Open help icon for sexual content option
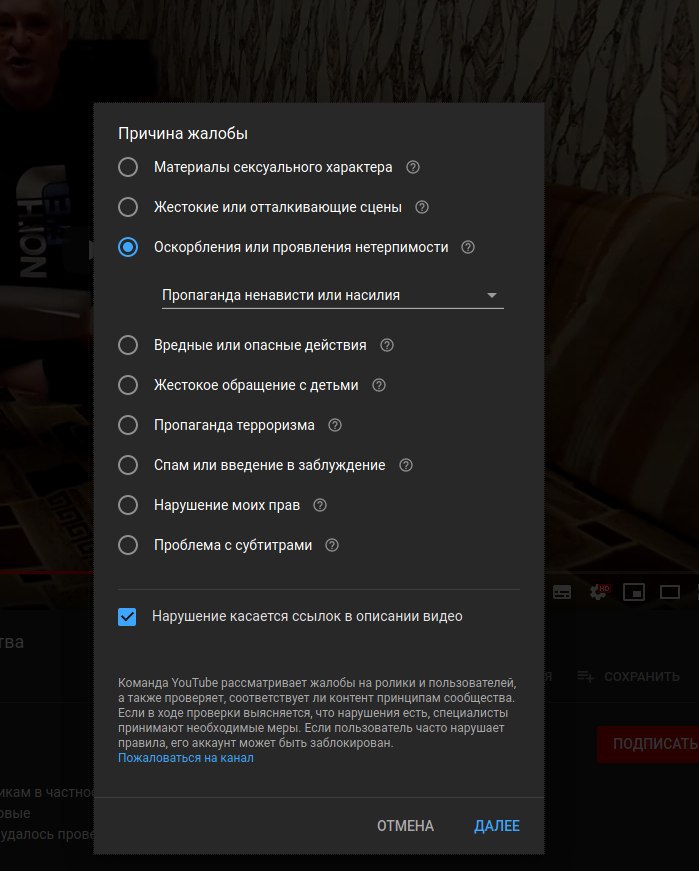 [413, 167]
